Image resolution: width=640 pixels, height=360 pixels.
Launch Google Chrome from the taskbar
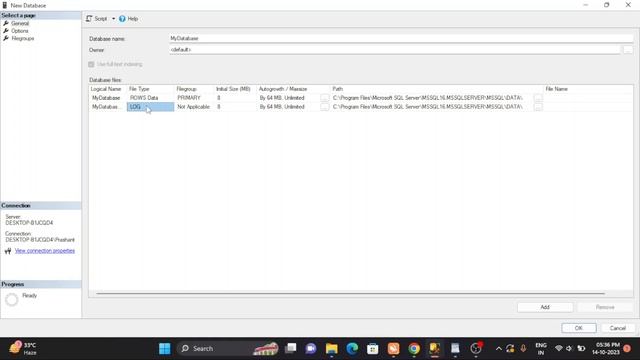[x=414, y=349]
